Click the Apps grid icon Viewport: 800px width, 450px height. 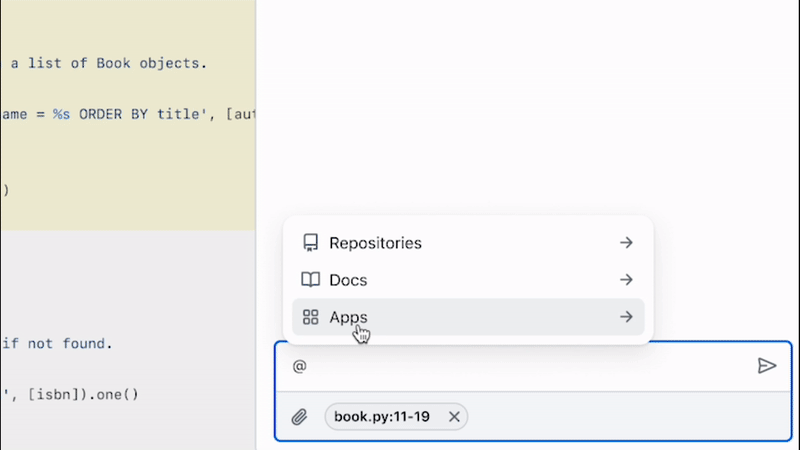311,317
